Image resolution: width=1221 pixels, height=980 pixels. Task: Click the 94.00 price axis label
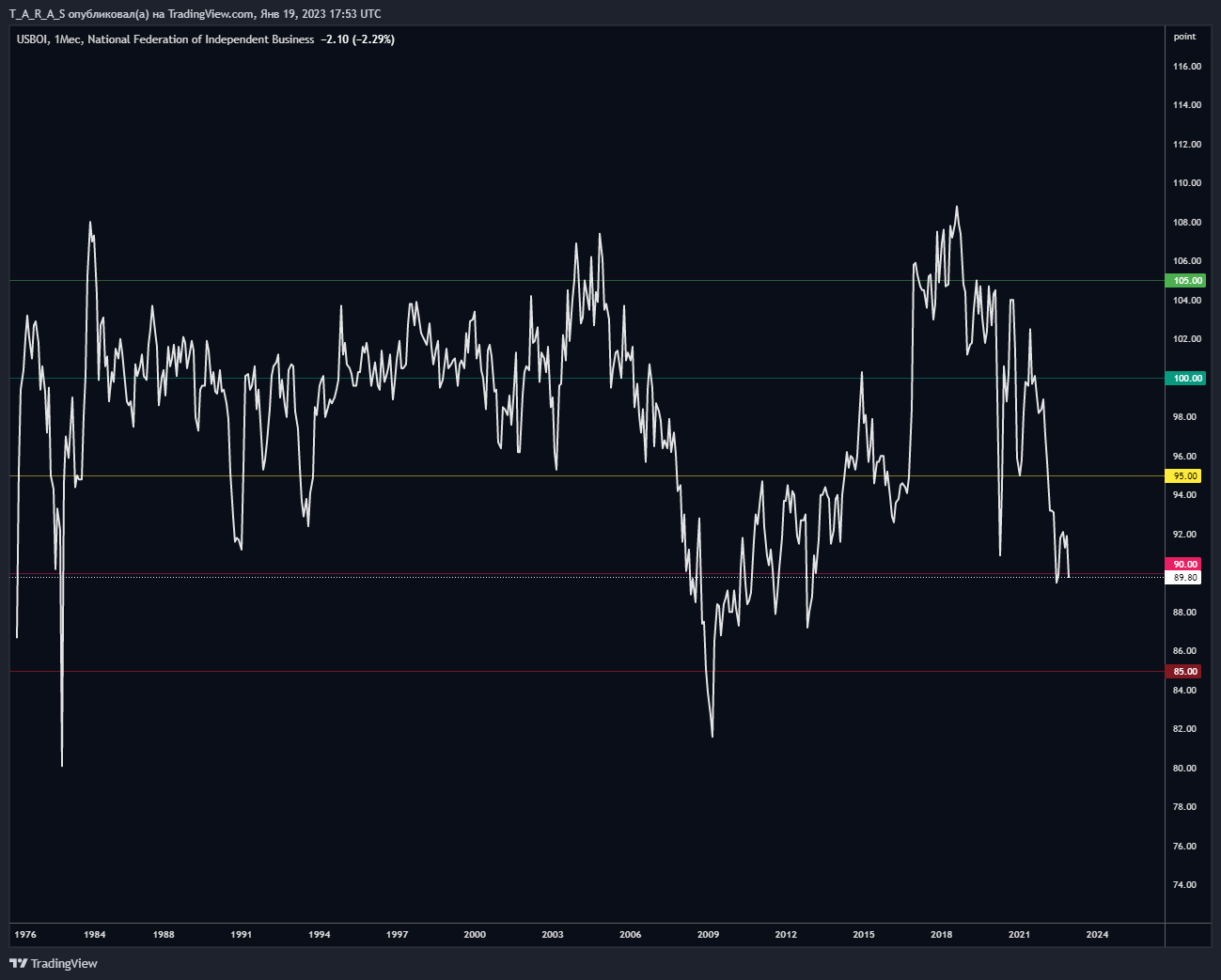click(x=1184, y=495)
